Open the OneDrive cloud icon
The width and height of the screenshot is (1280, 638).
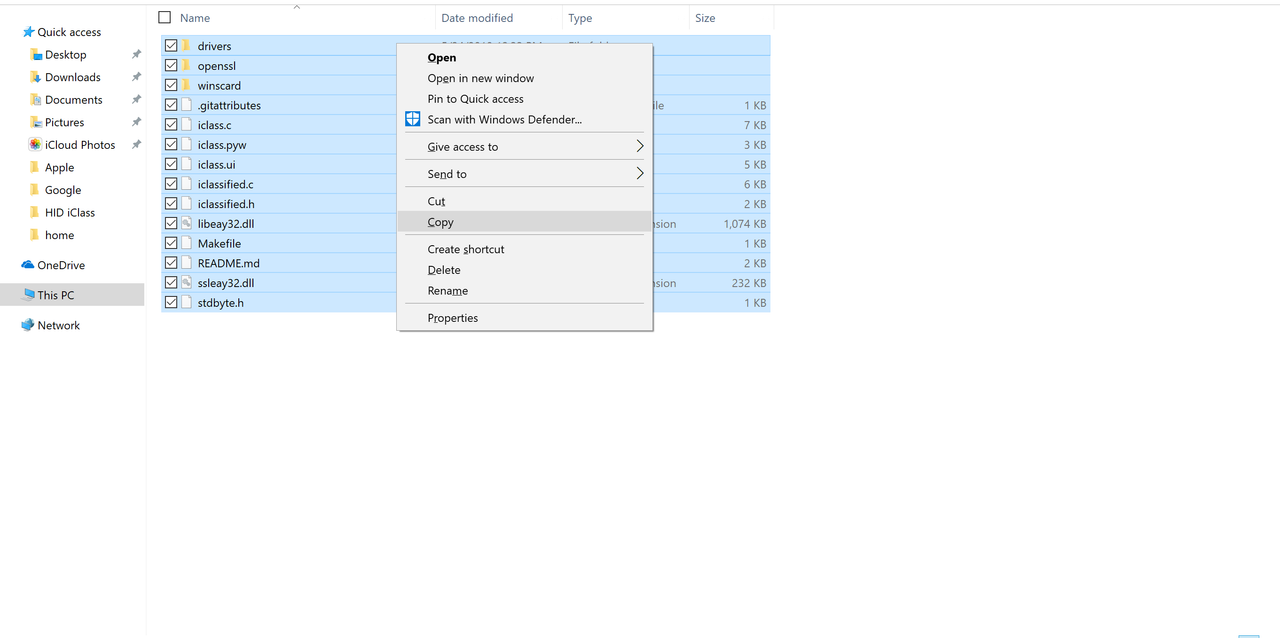pos(28,265)
